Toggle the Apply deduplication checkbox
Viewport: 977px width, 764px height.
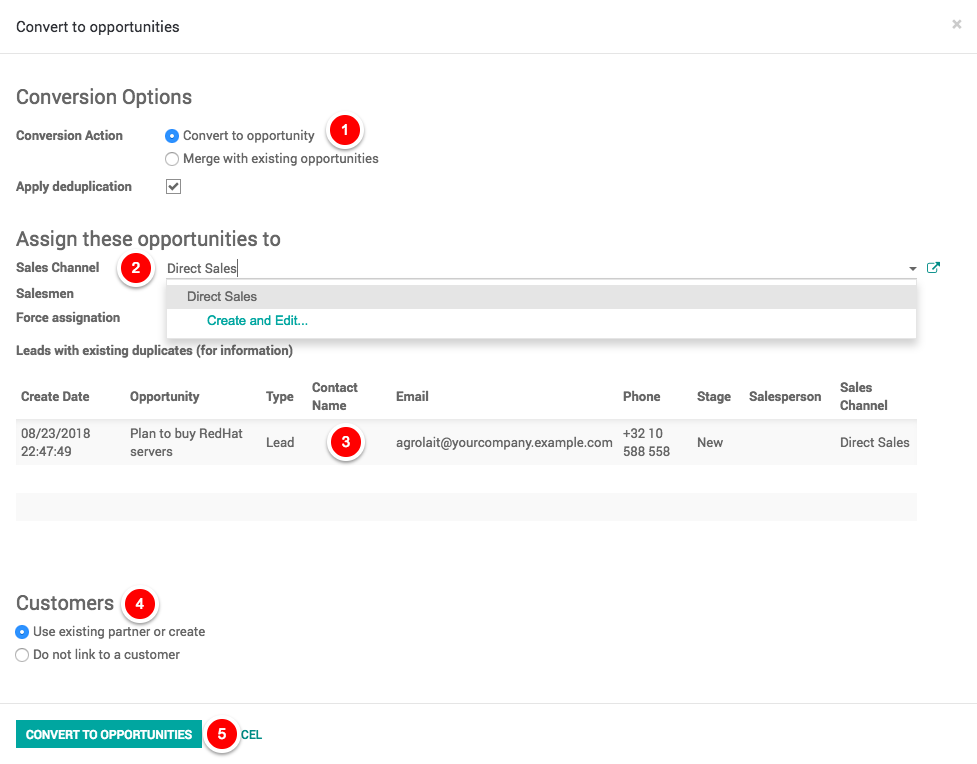tap(173, 187)
